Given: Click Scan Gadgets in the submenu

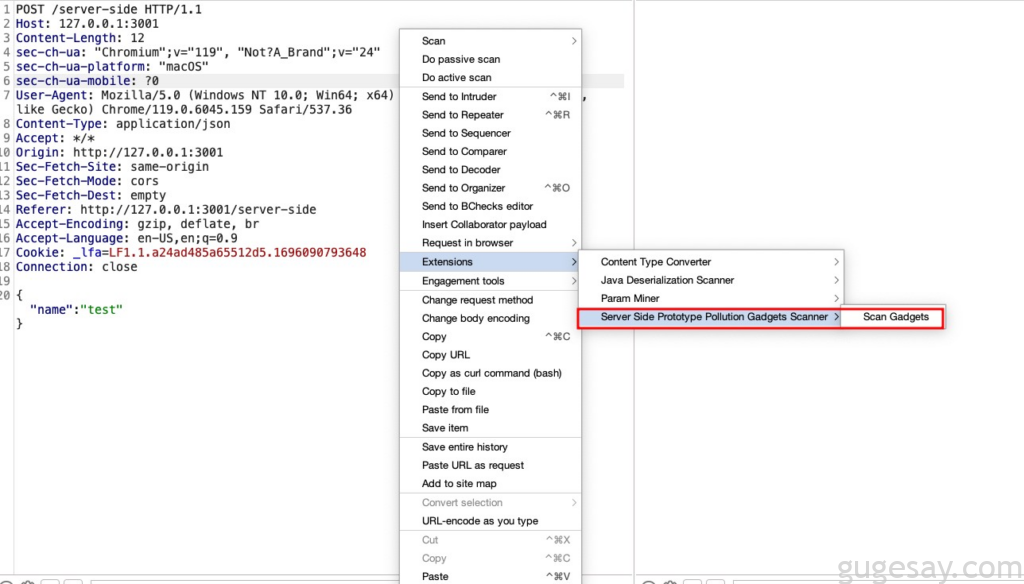Looking at the screenshot, I should [x=895, y=317].
